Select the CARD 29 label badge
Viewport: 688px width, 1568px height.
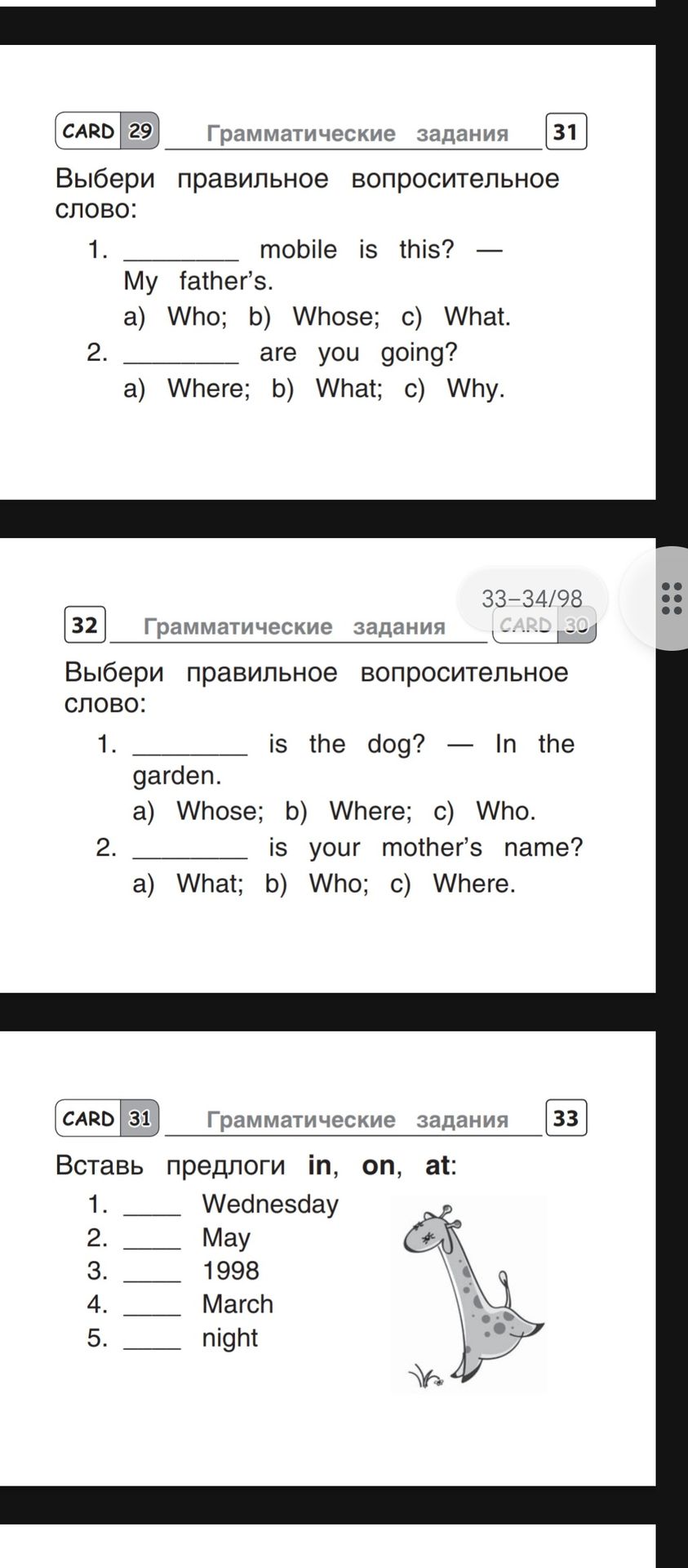[x=107, y=131]
